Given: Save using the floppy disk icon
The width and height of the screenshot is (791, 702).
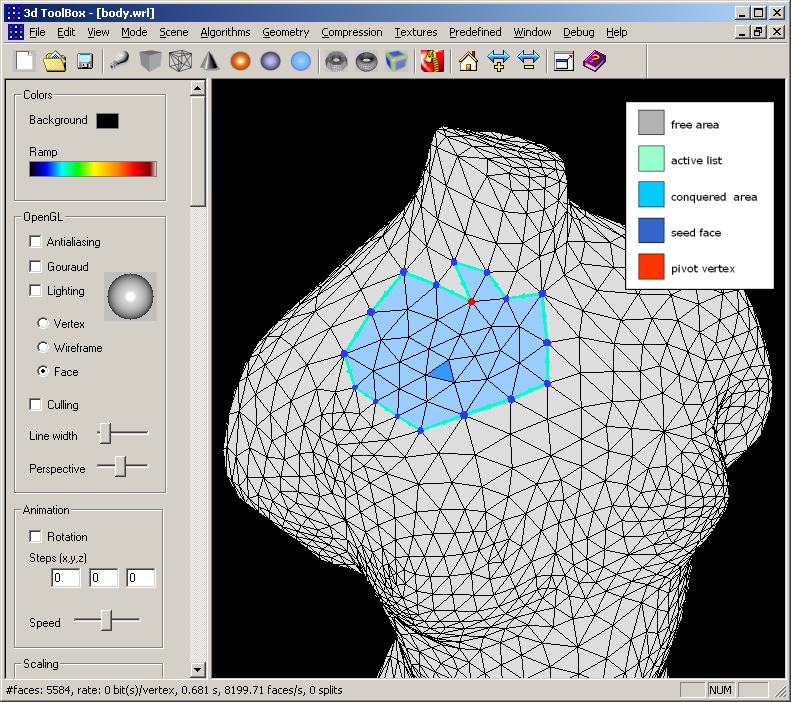Looking at the screenshot, I should pyautogui.click(x=85, y=61).
